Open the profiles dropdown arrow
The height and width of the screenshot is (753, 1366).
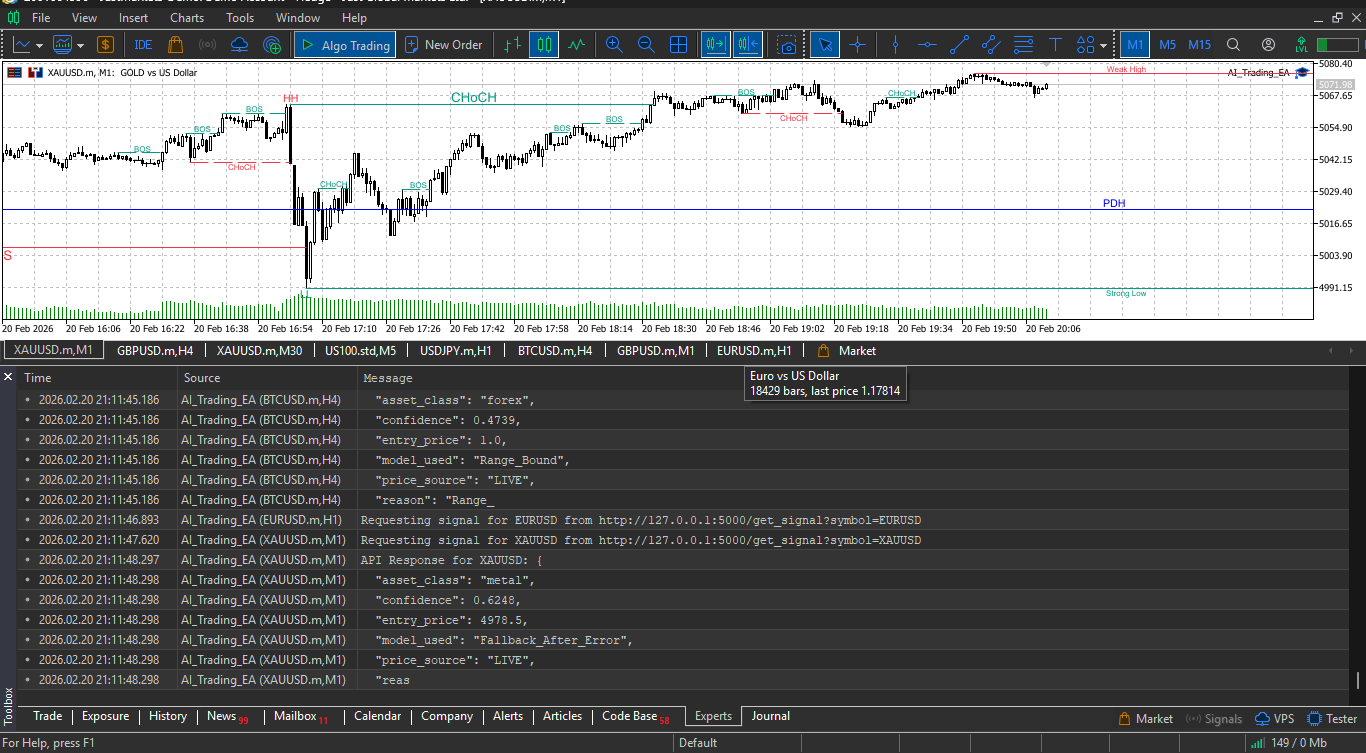[x=80, y=44]
